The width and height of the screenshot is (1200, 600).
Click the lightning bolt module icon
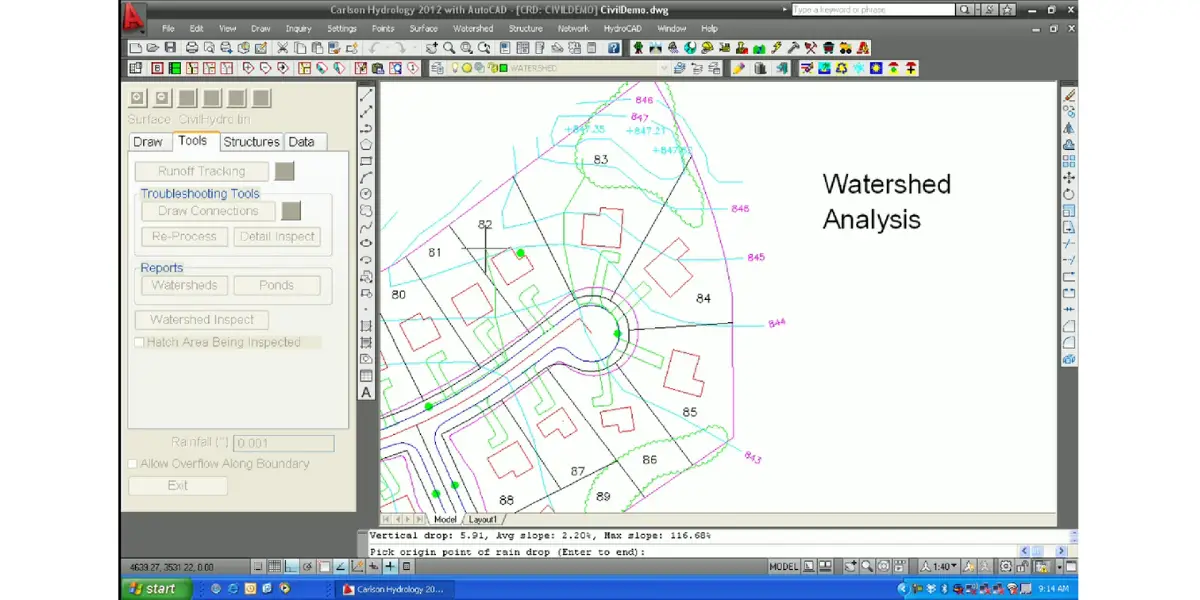coord(777,48)
